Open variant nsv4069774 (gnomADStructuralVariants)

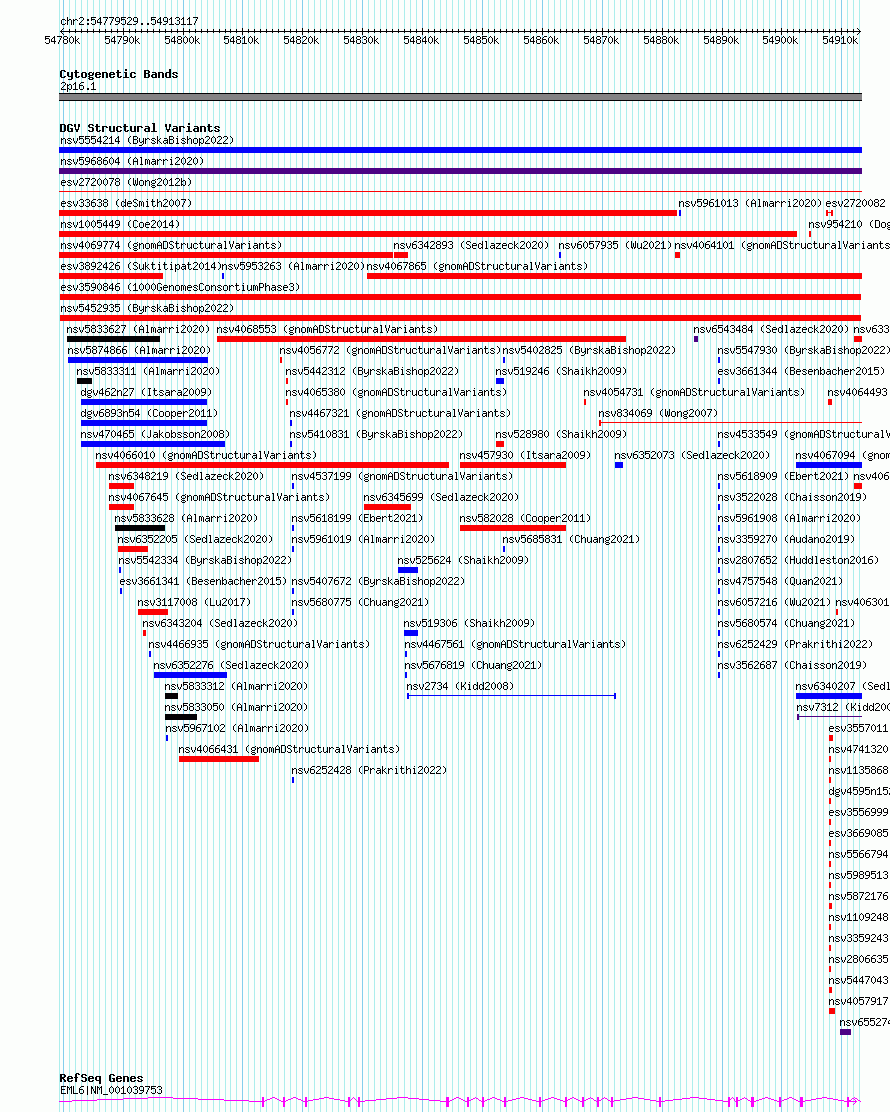click(171, 245)
